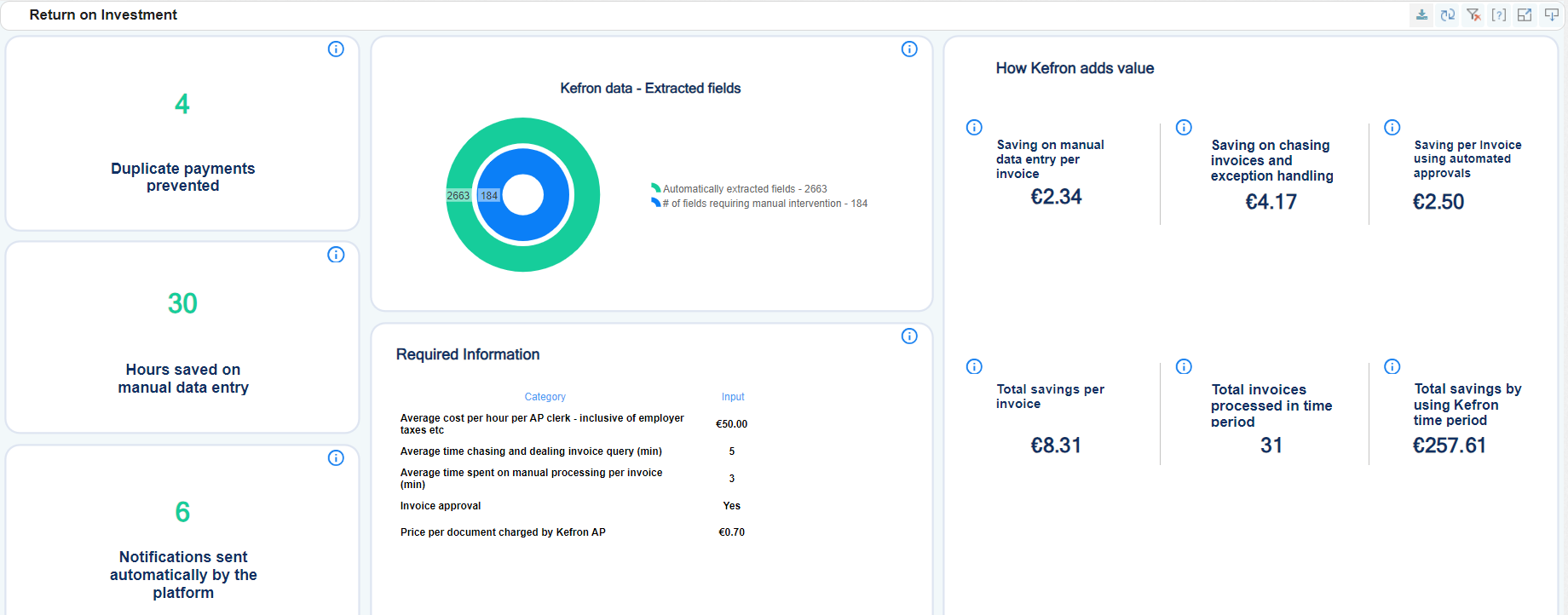Click legend text 'Automatically extracted fields - 2663'
Image resolution: width=1568 pixels, height=615 pixels.
(x=745, y=189)
